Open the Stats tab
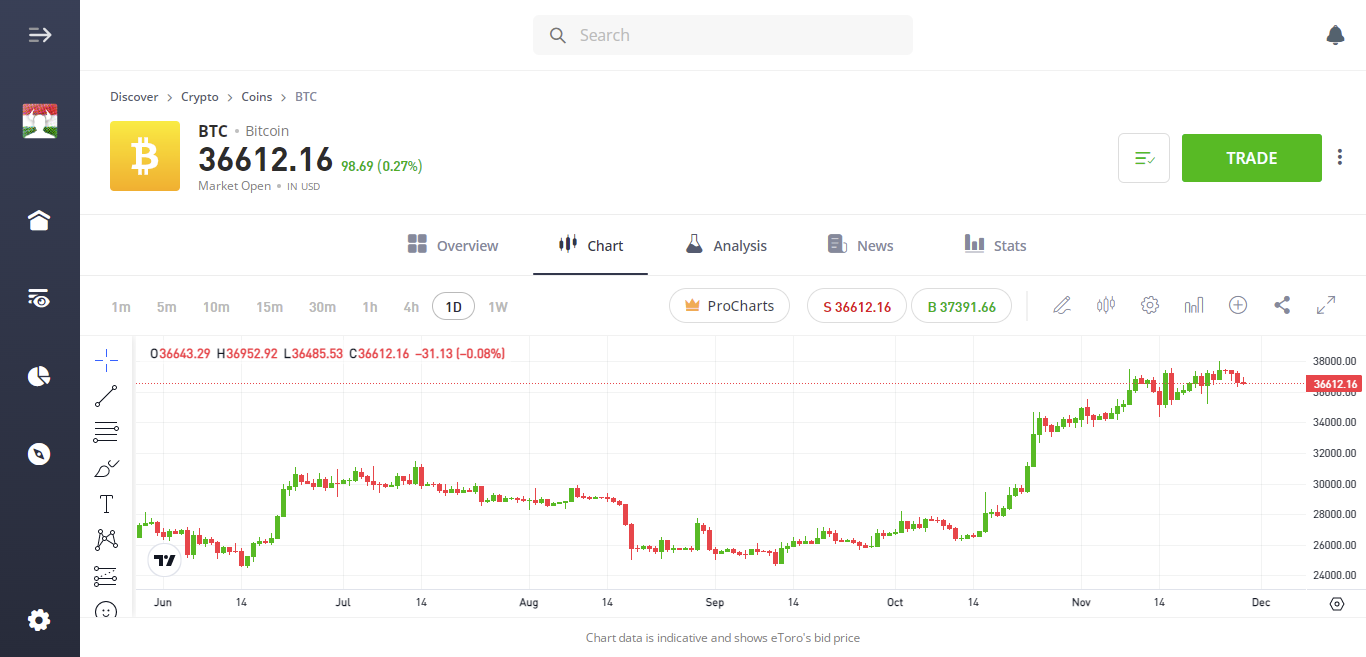Viewport: 1366px width, 657px height. [995, 245]
